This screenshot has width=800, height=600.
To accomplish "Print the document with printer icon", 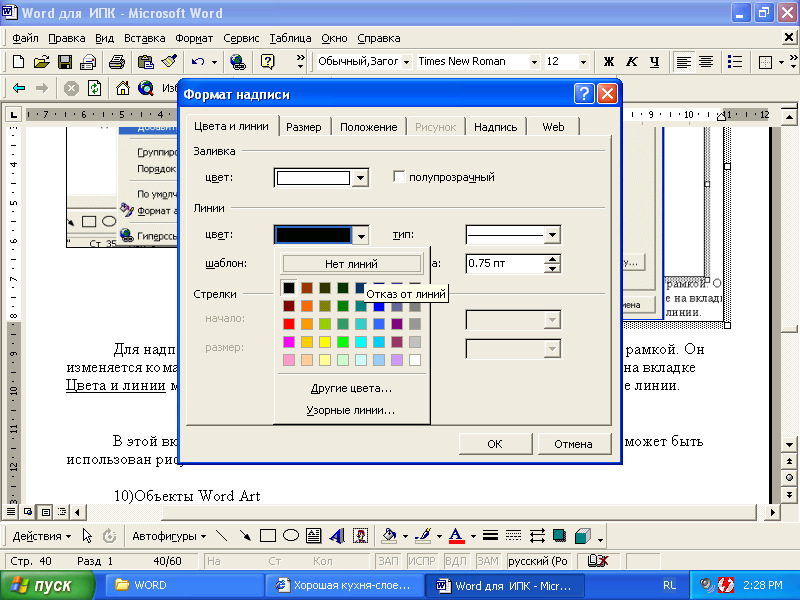I will [117, 62].
